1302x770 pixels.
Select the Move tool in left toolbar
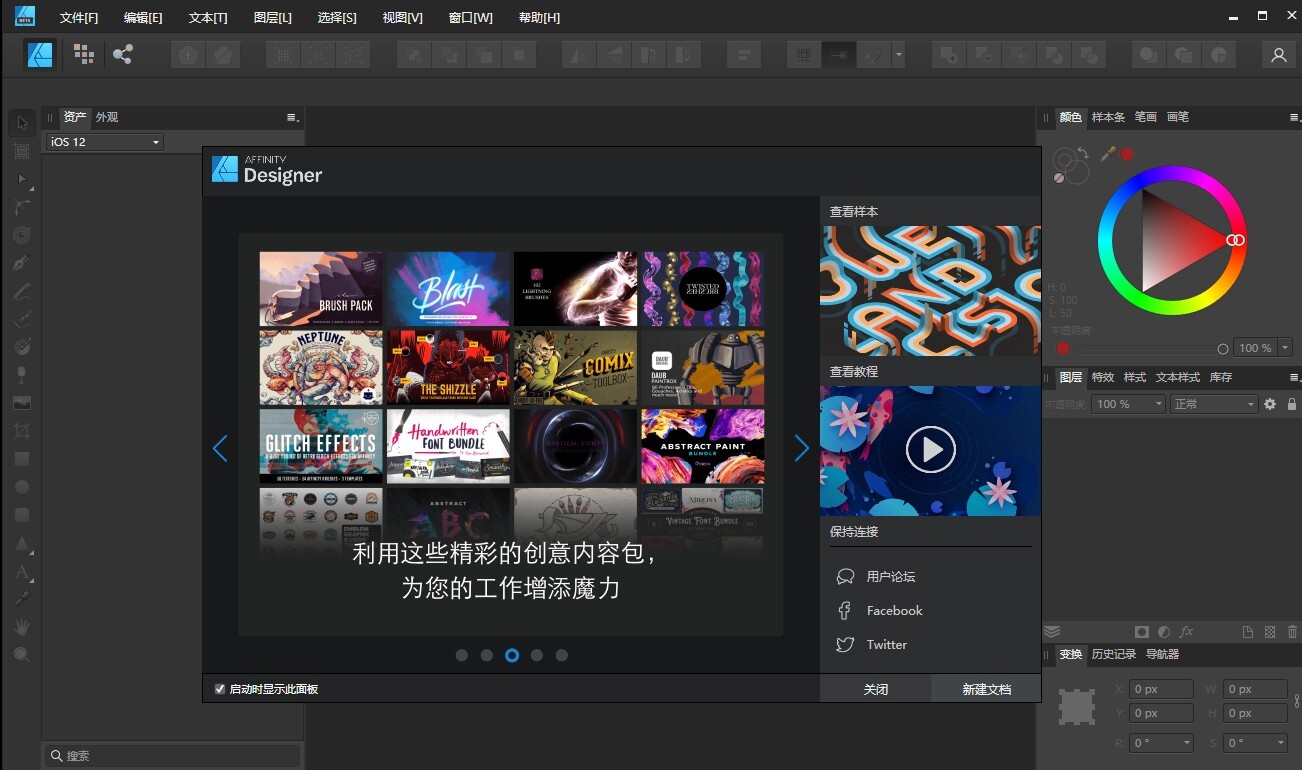point(21,123)
